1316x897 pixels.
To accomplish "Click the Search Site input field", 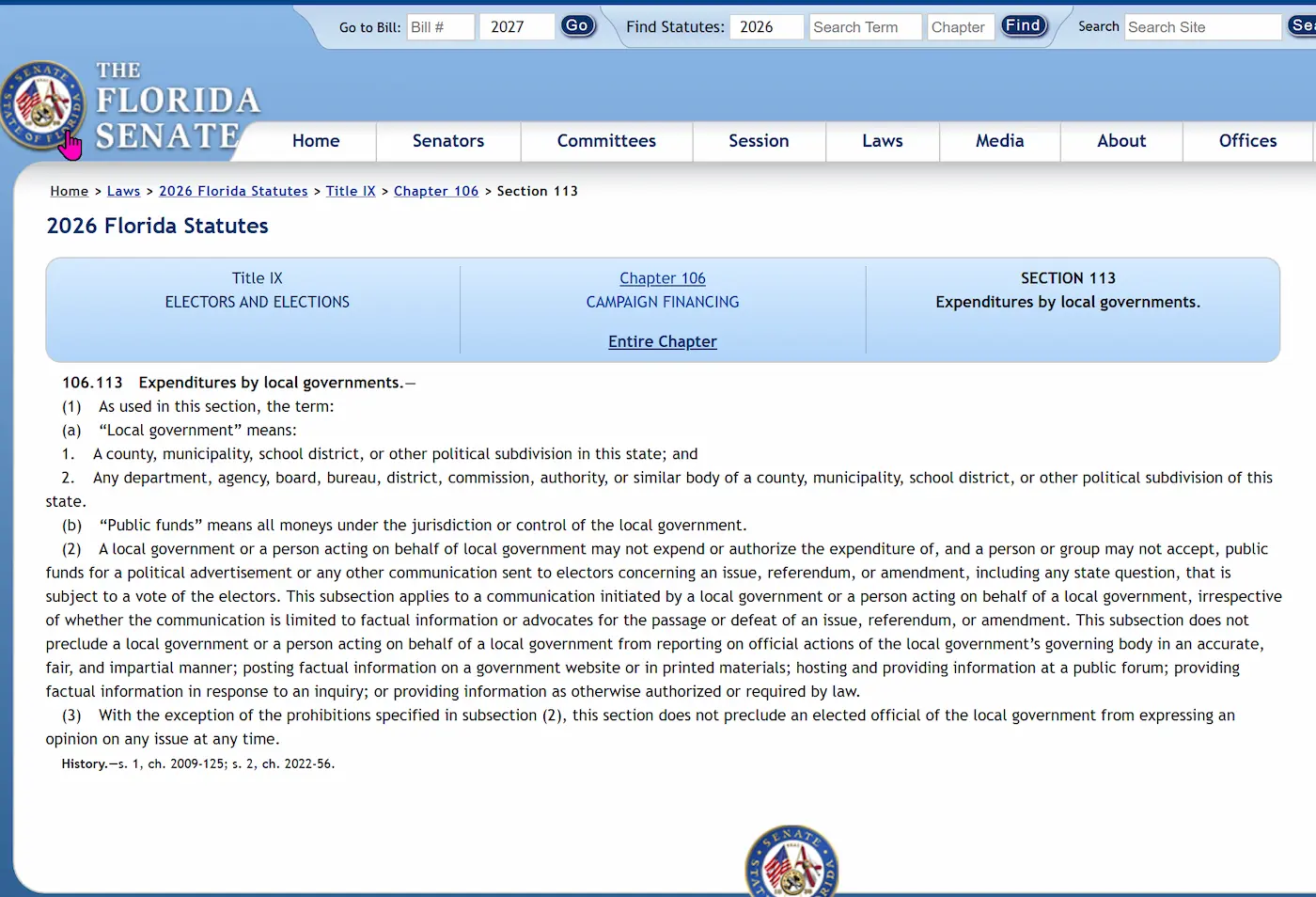I will [x=1203, y=27].
